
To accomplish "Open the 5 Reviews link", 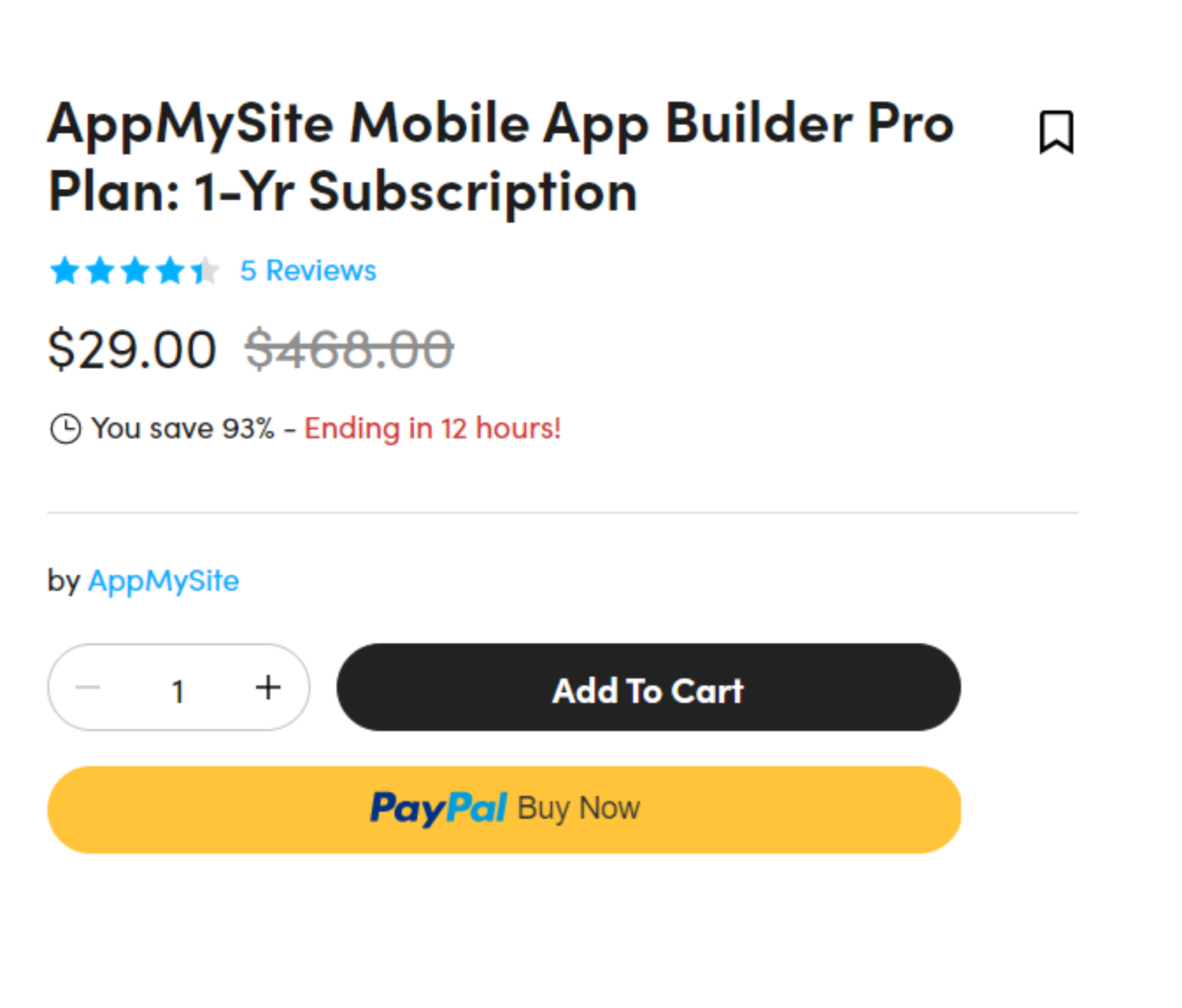I will (308, 270).
